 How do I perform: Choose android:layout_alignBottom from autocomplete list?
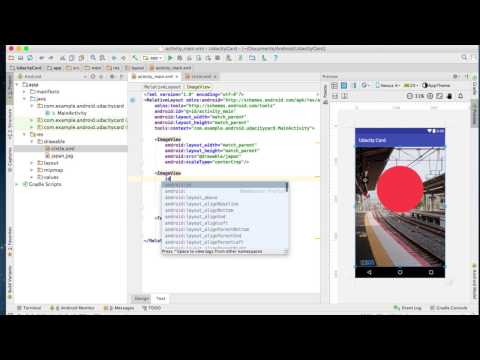coord(199,210)
